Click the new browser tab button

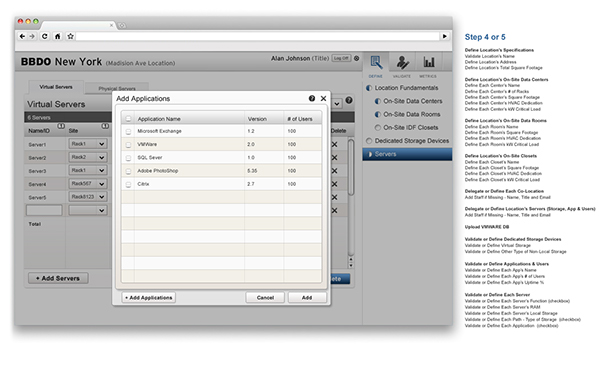click(122, 26)
